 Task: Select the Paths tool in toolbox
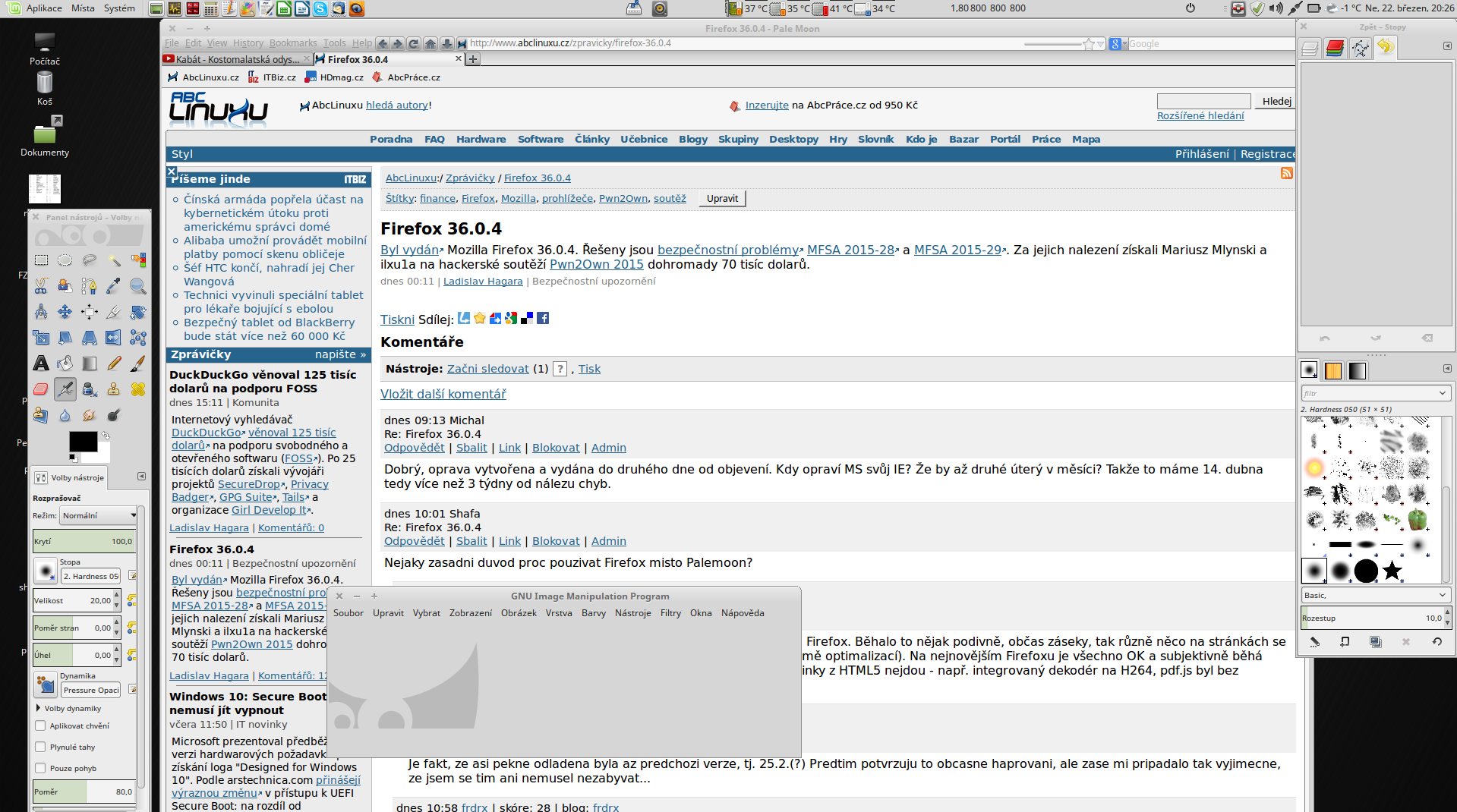pos(90,286)
